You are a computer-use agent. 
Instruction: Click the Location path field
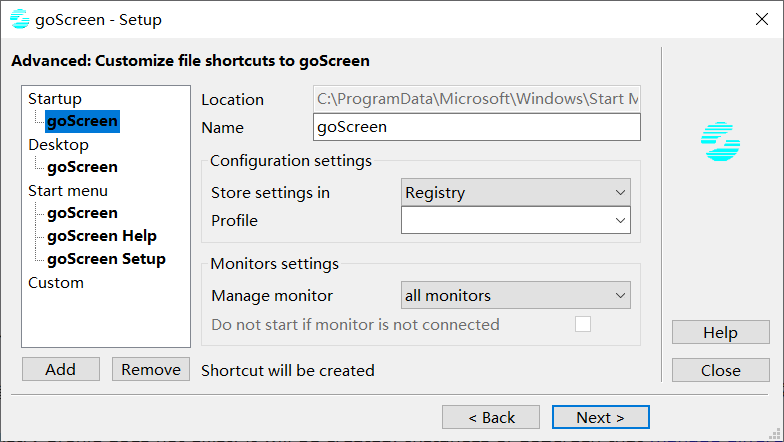click(x=476, y=99)
